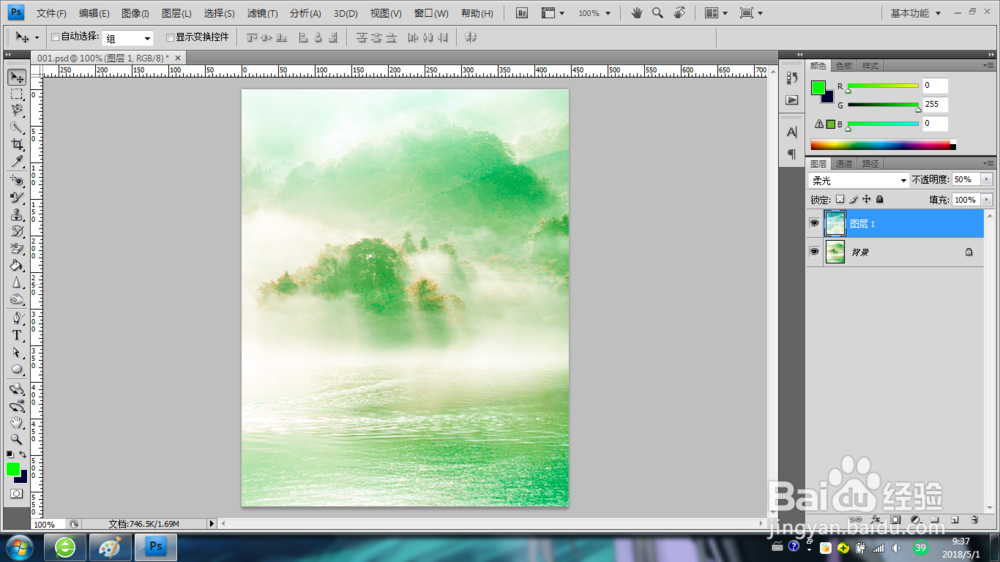Enable Show Transform Controls checkbox
This screenshot has width=1000, height=562.
coord(170,38)
